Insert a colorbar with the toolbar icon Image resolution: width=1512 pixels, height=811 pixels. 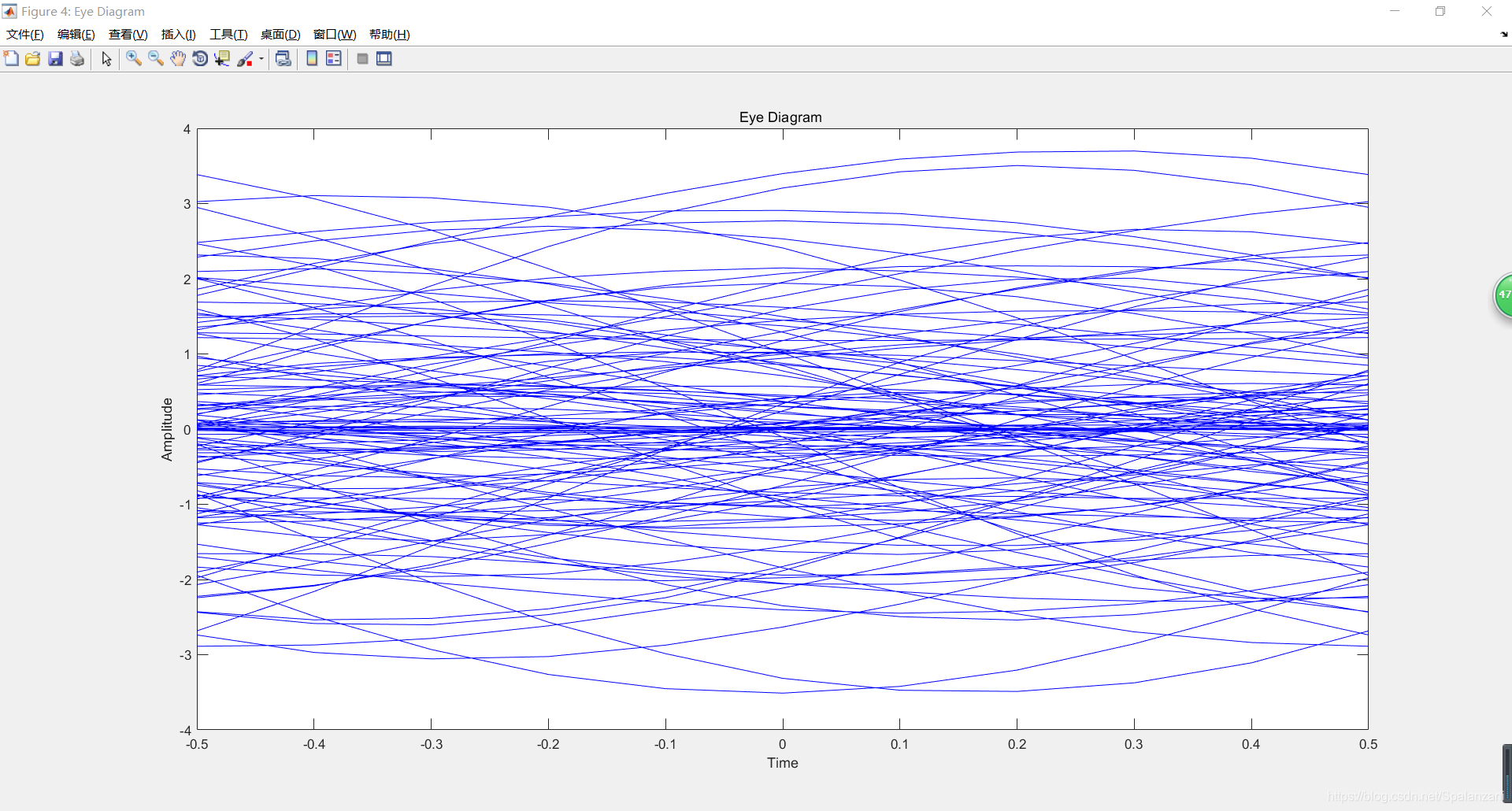pyautogui.click(x=312, y=59)
